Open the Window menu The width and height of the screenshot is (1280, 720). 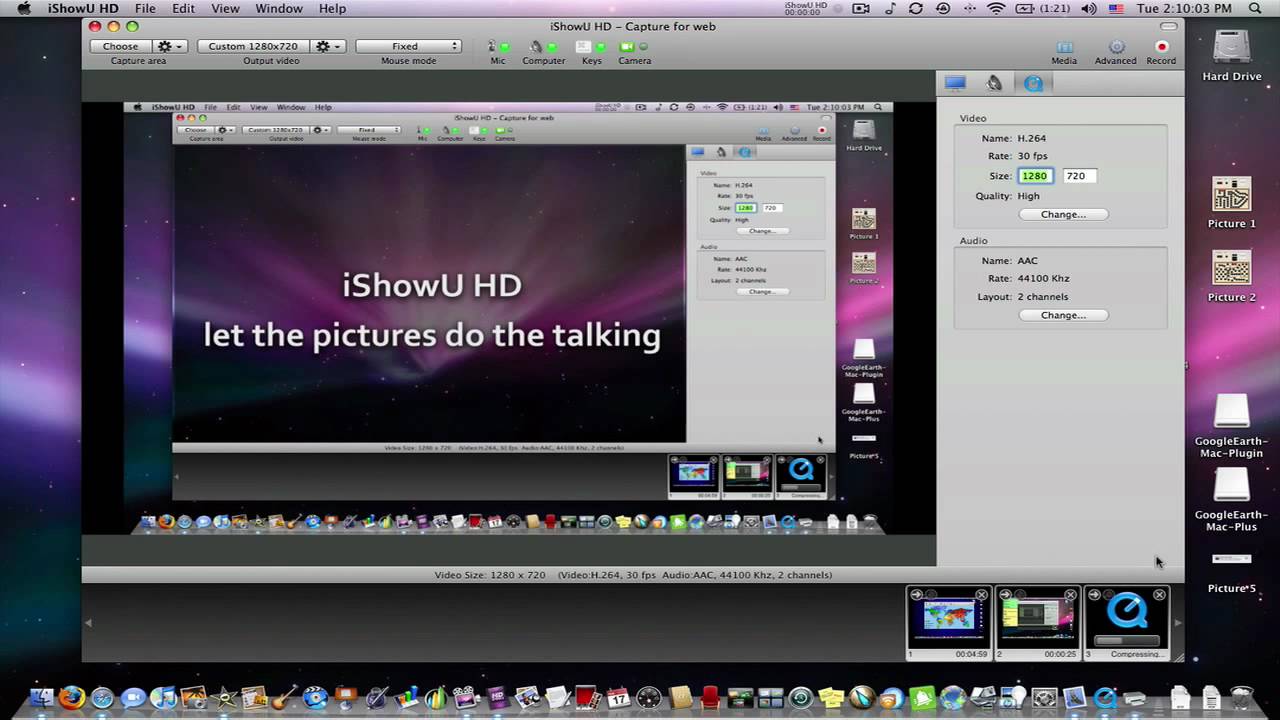[x=279, y=8]
